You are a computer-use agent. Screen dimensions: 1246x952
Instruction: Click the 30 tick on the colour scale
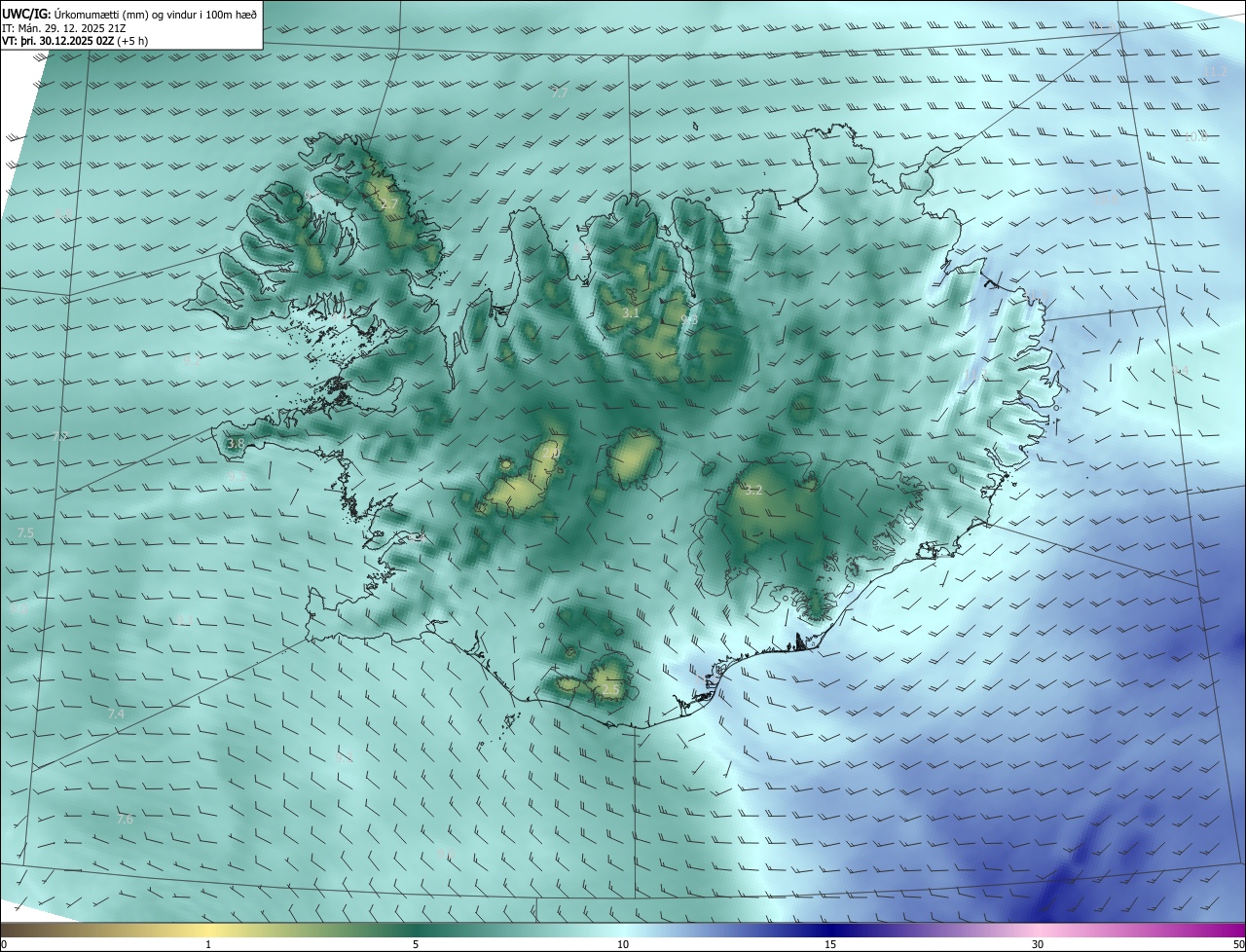[1038, 944]
